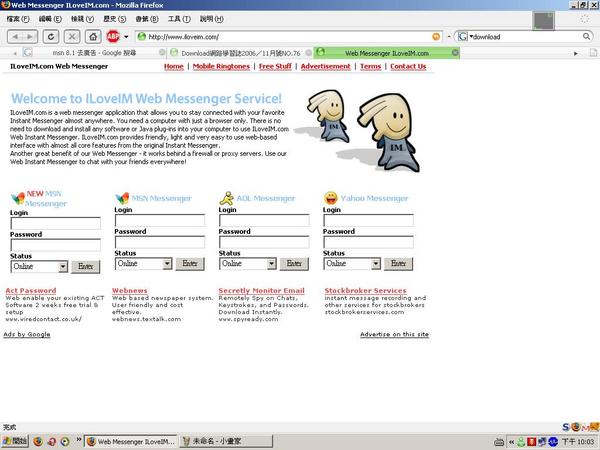Go to the browser home page icon
This screenshot has height=450, width=600.
click(x=93, y=37)
